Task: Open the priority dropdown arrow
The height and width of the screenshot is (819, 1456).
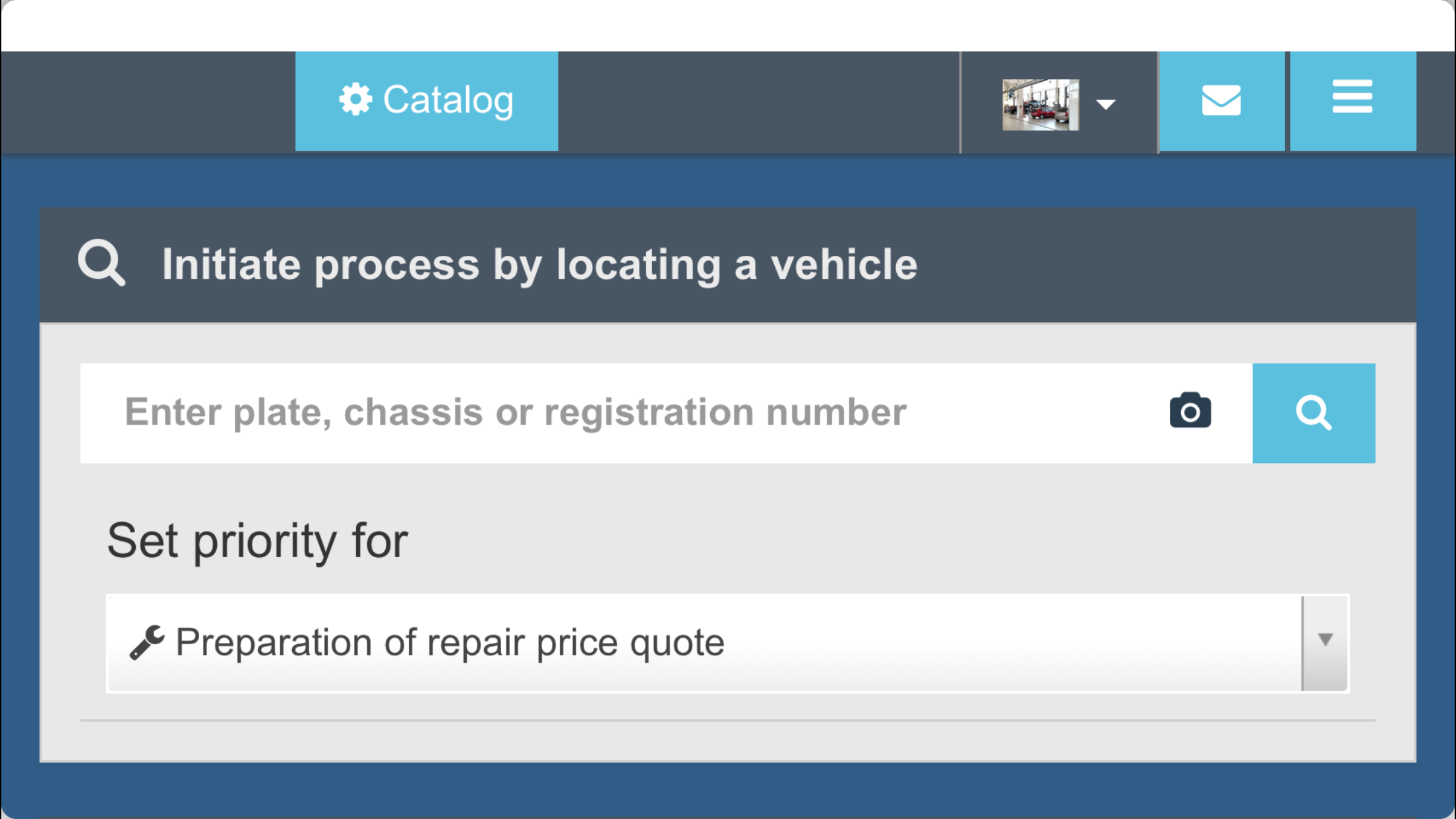Action: [1325, 643]
